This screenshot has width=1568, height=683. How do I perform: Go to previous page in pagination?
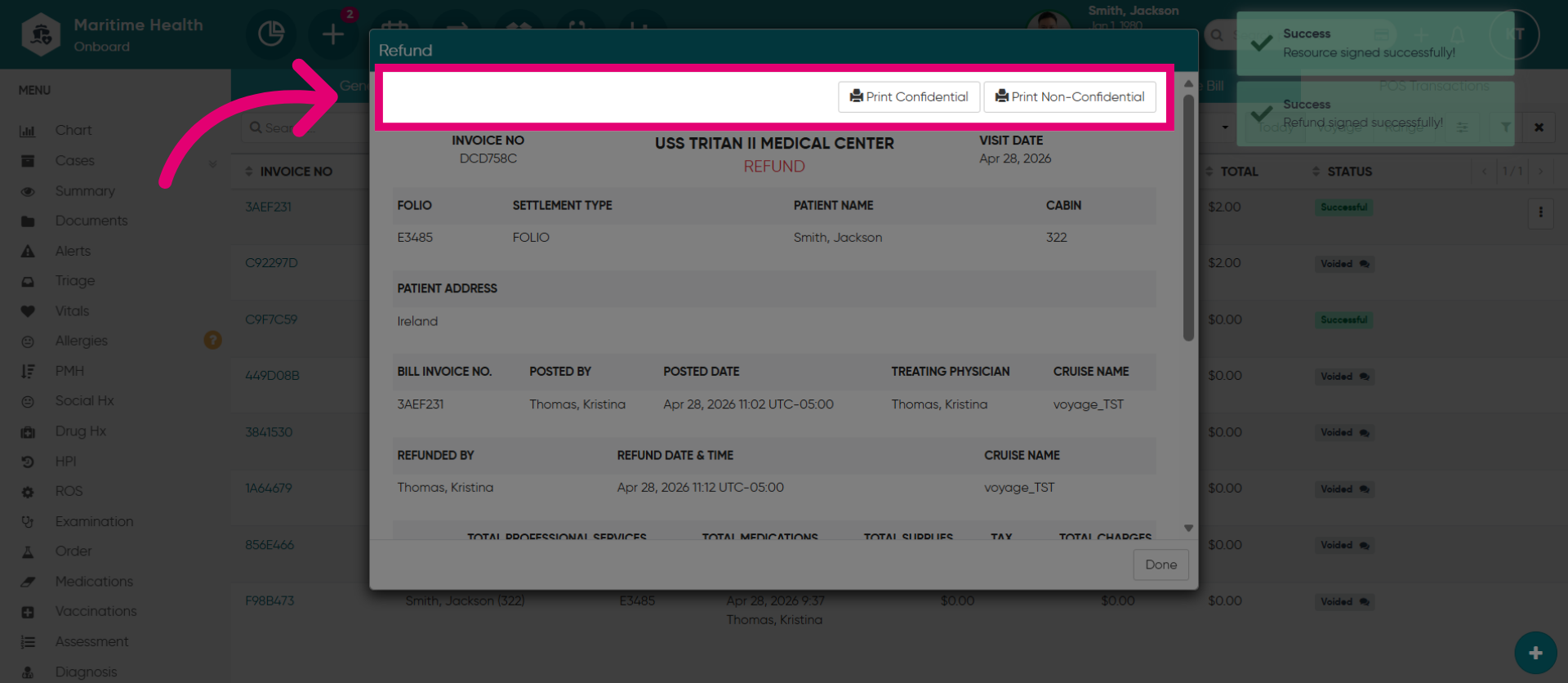(1485, 172)
